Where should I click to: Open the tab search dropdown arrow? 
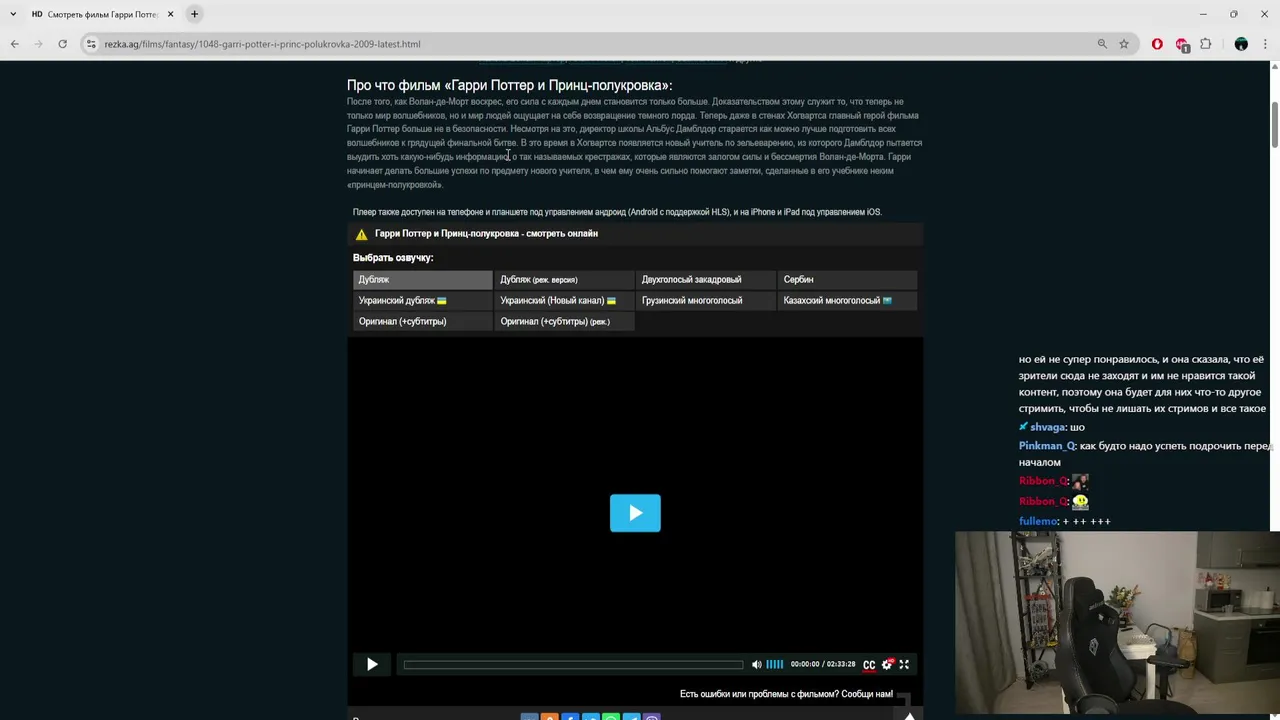tap(13, 14)
